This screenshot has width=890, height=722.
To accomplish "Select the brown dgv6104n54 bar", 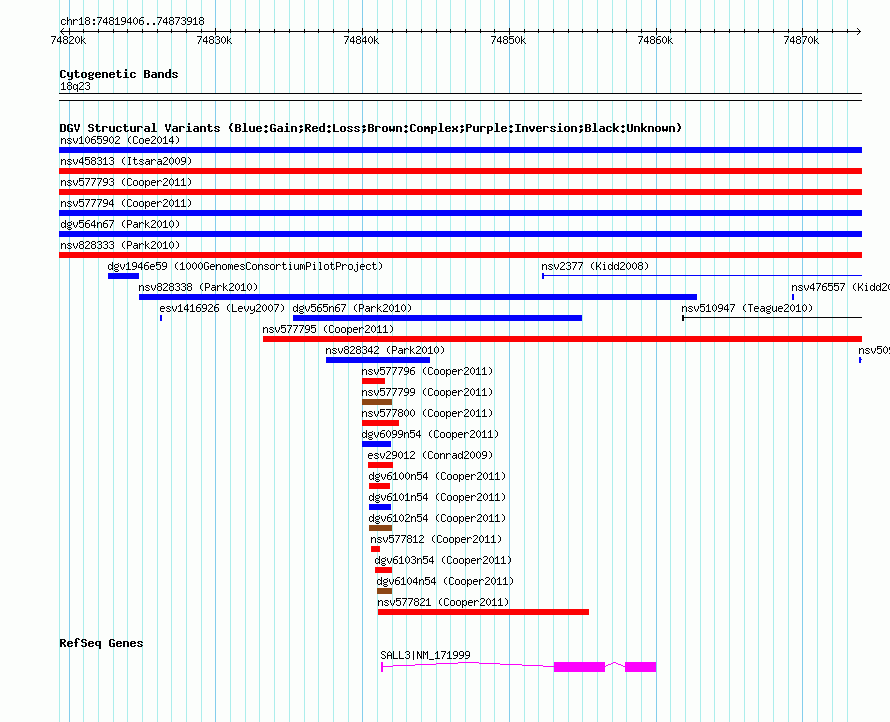I will tap(384, 591).
